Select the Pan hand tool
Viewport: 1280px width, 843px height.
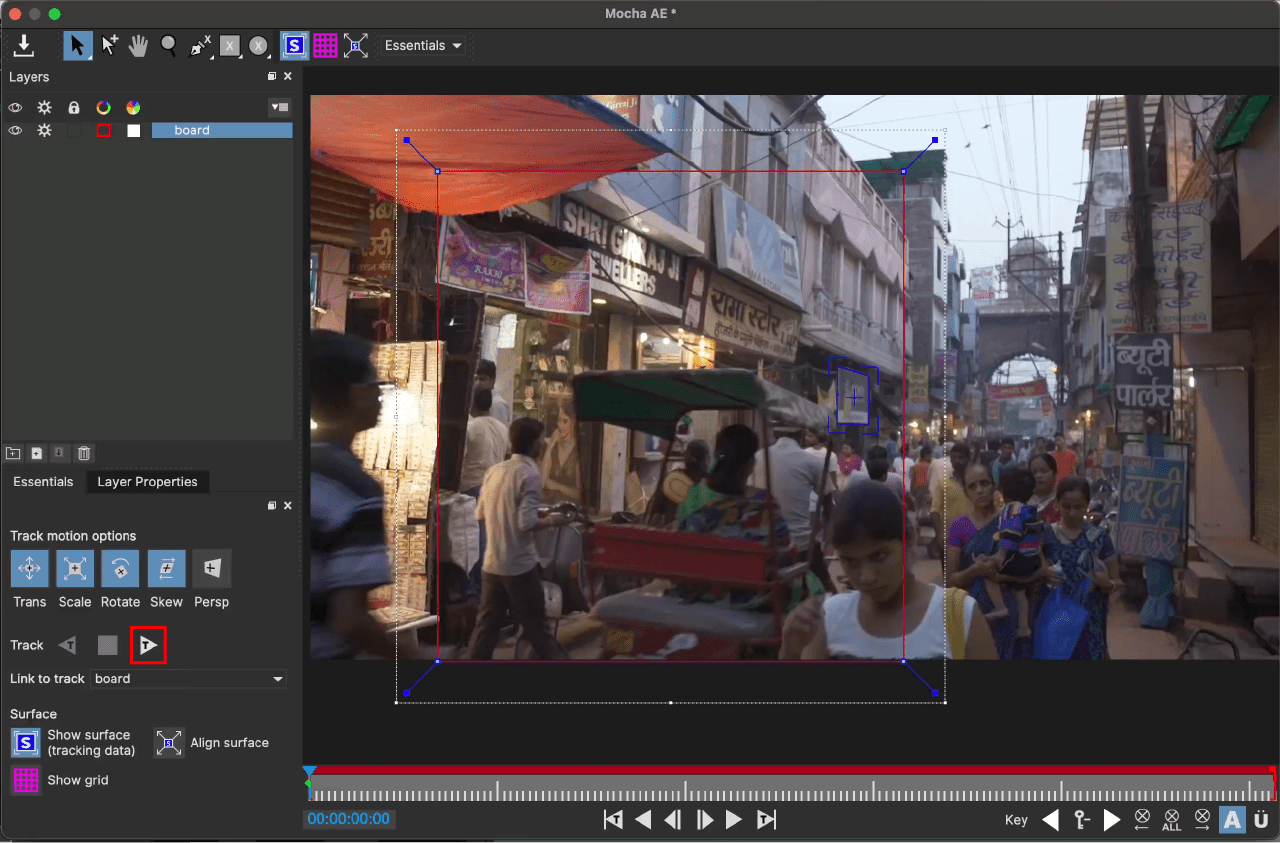[139, 45]
